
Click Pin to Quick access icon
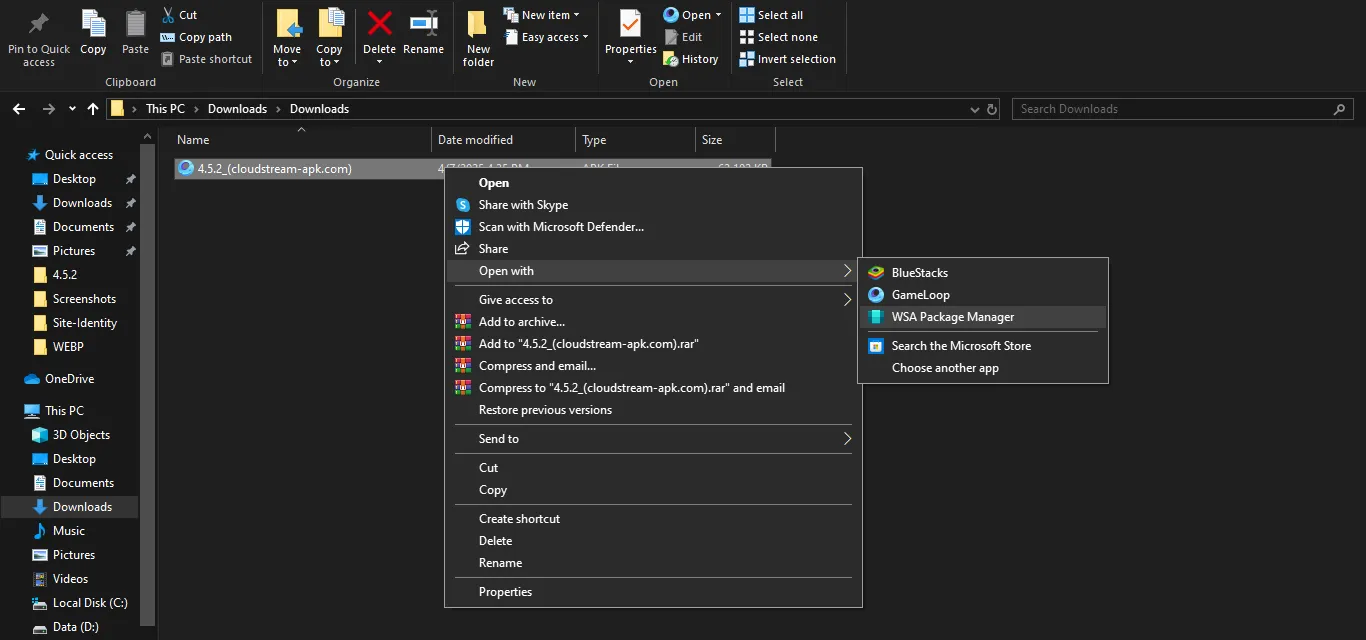39,24
